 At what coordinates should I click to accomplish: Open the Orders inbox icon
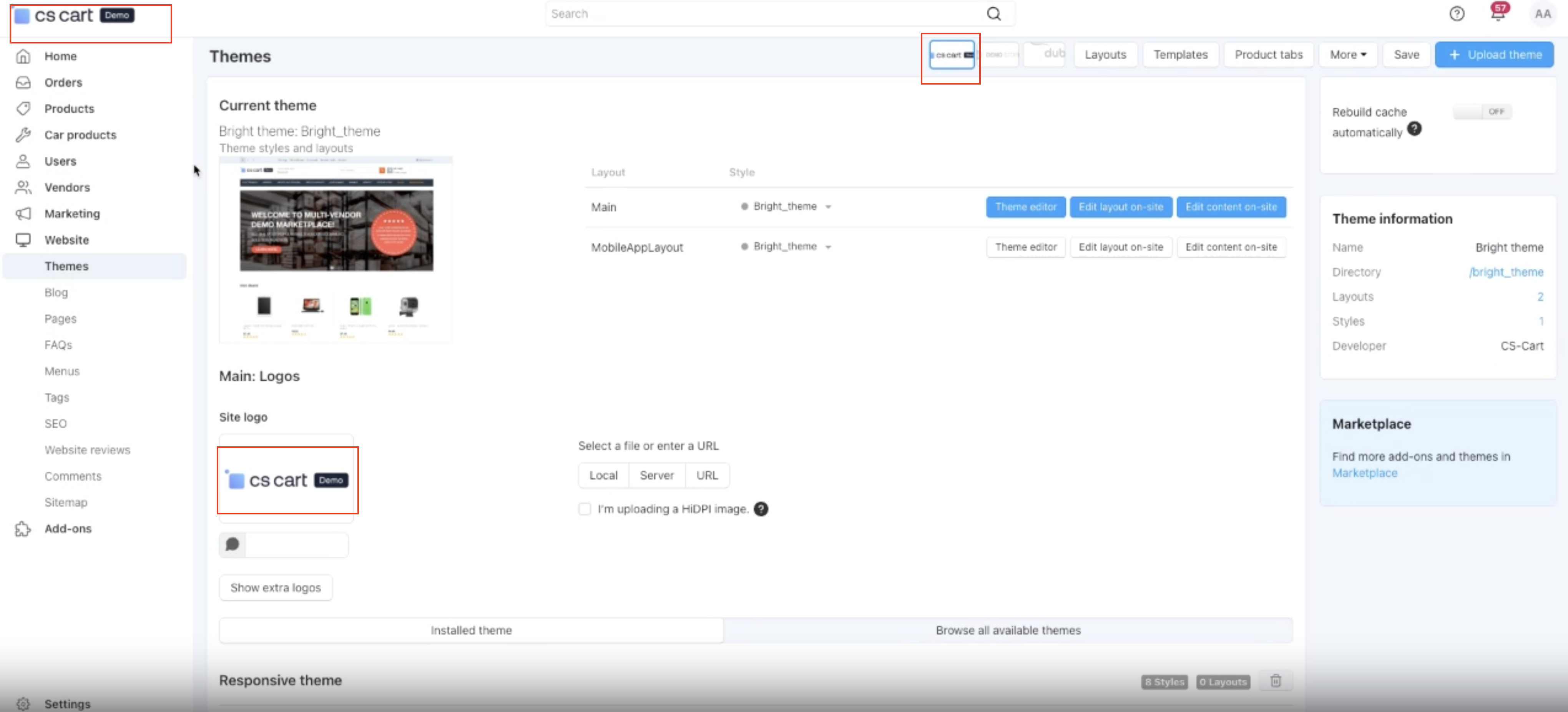pos(23,82)
